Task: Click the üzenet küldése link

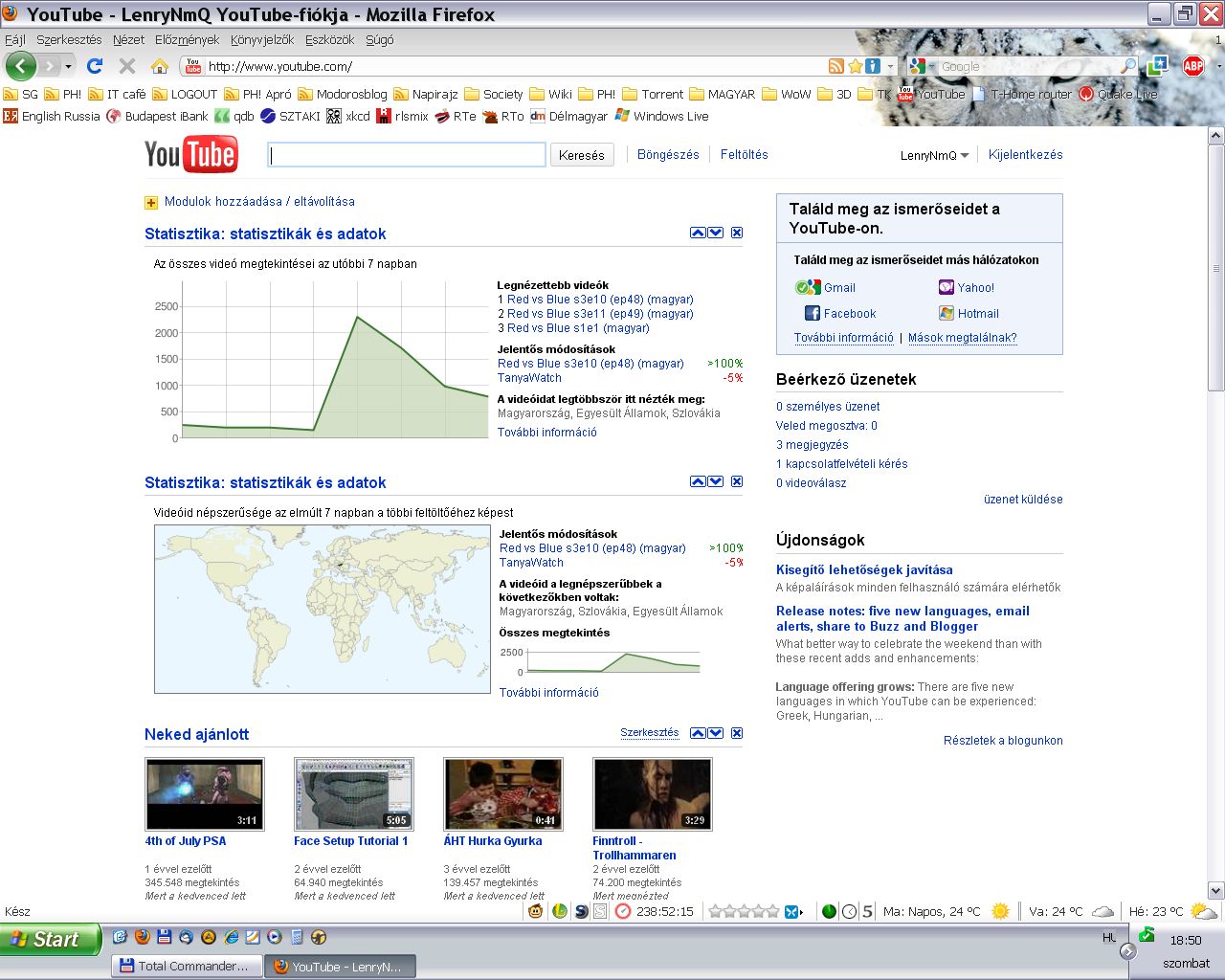Action: tap(1023, 499)
